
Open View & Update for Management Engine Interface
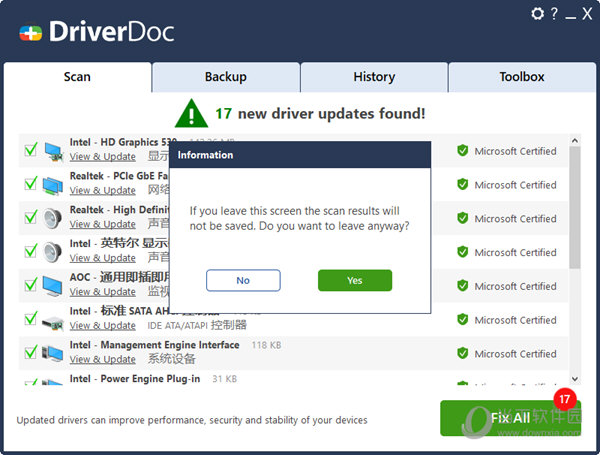point(103,359)
